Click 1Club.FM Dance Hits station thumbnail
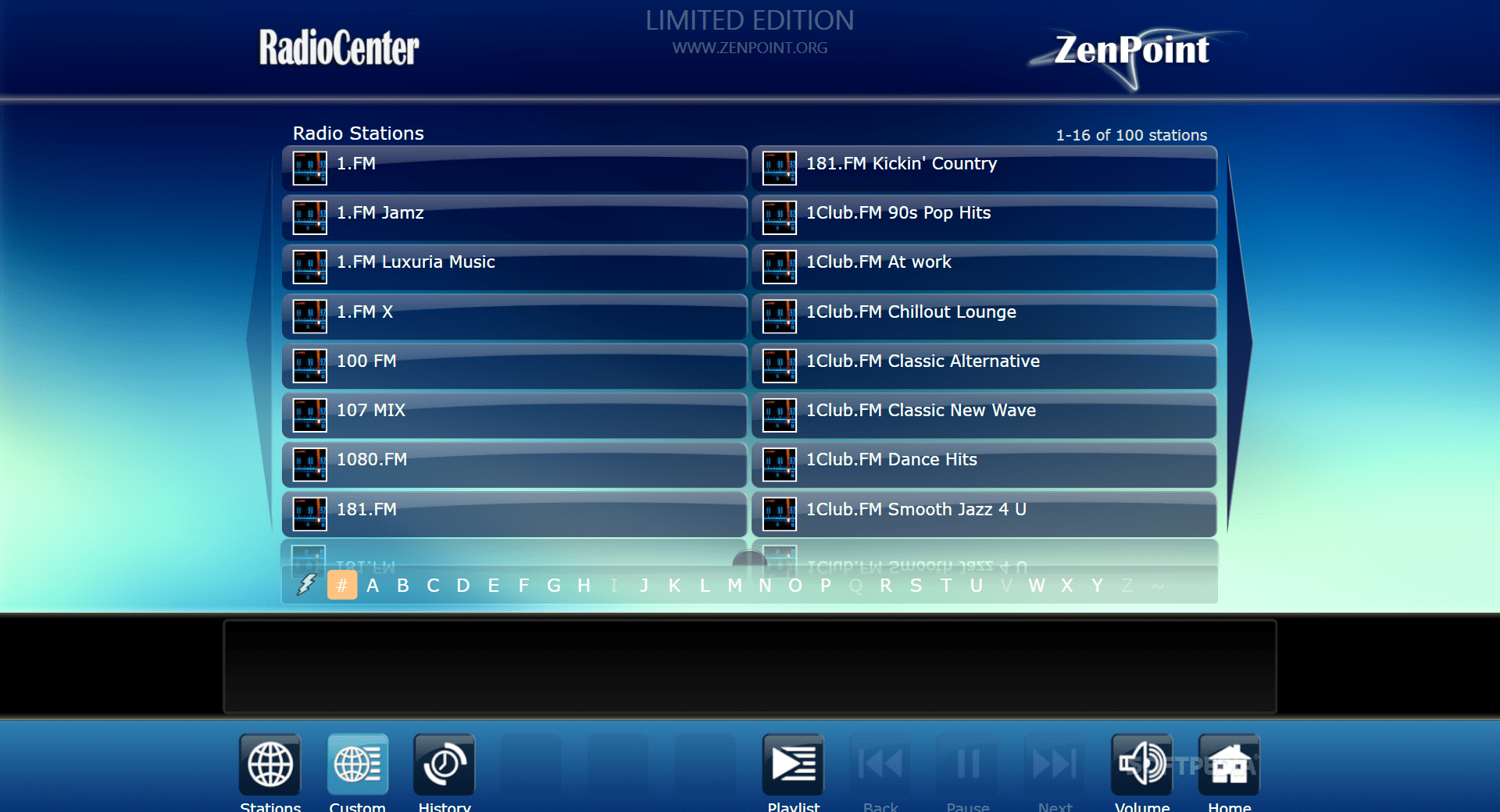This screenshot has height=812, width=1500. click(x=780, y=465)
